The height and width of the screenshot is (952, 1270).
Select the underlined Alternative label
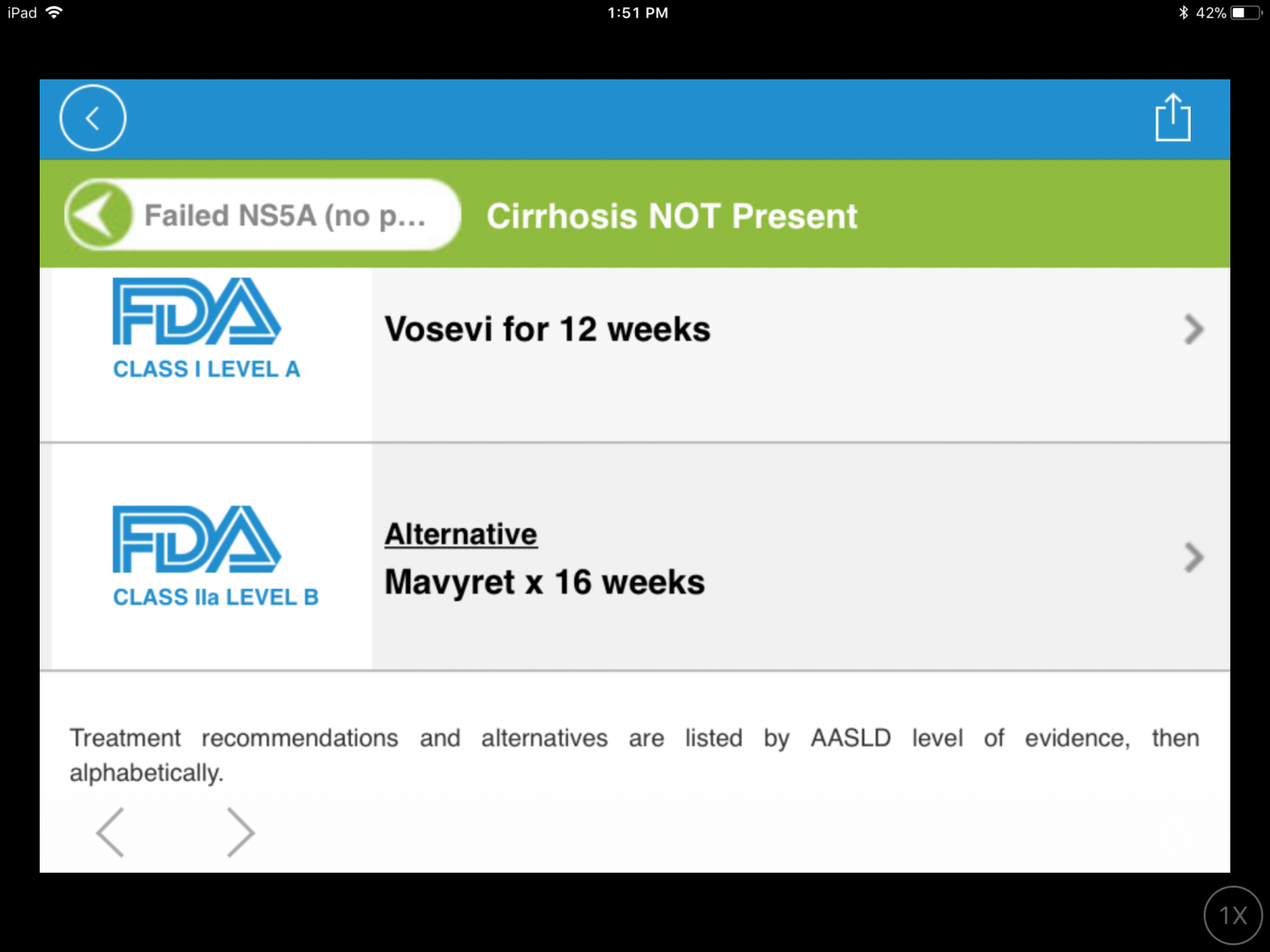[460, 534]
